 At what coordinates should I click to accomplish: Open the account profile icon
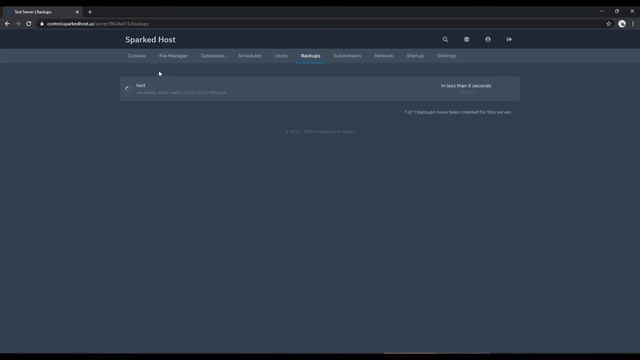pos(488,40)
